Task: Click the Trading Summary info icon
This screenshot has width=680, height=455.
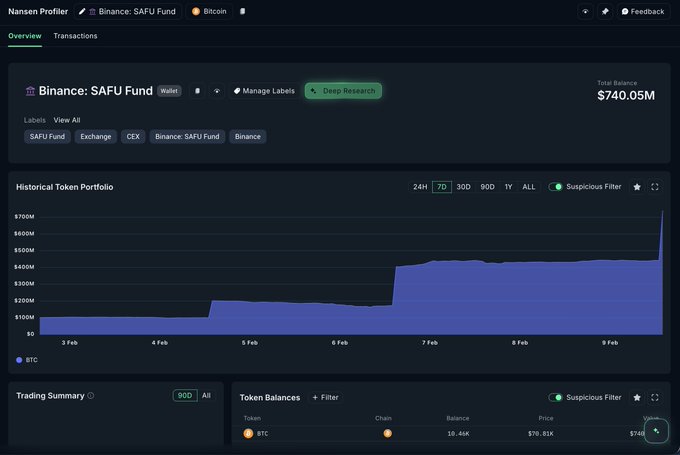Action: (91, 396)
